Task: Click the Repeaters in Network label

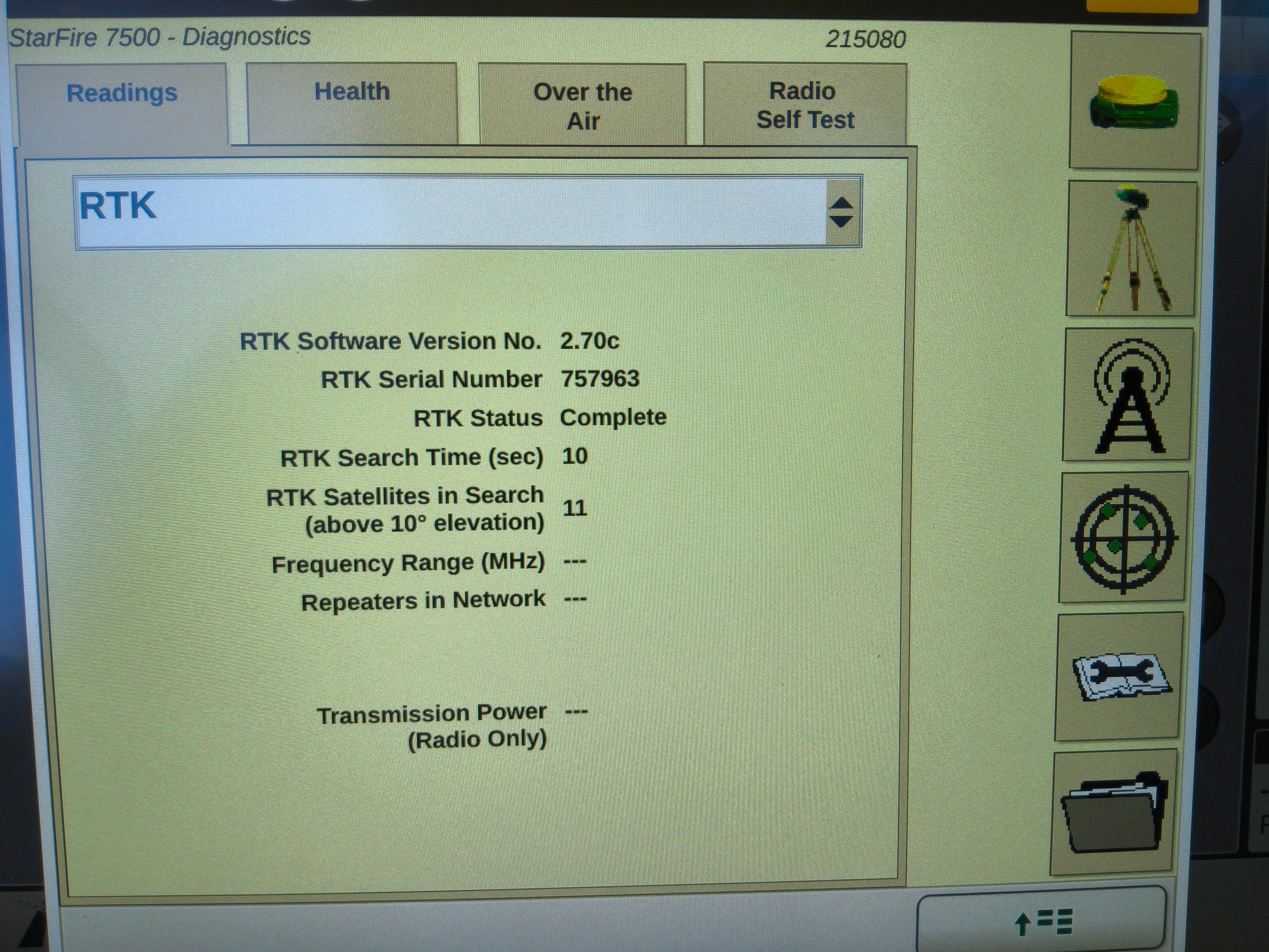Action: [423, 601]
